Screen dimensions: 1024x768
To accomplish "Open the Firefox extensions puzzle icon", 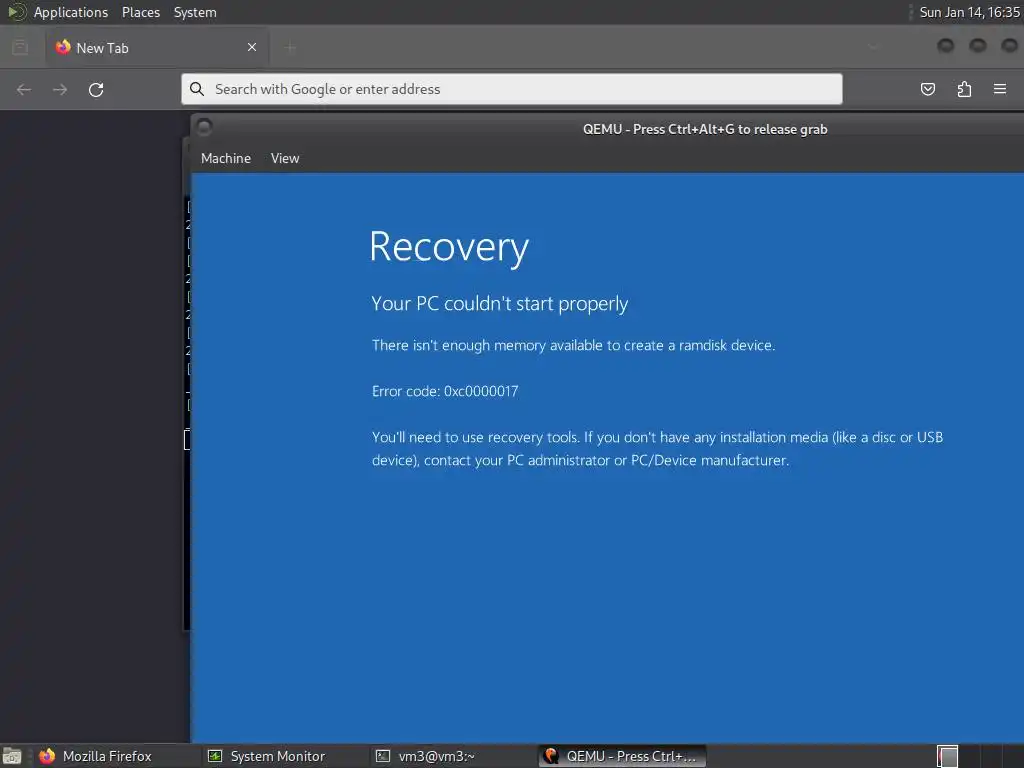I will point(964,89).
